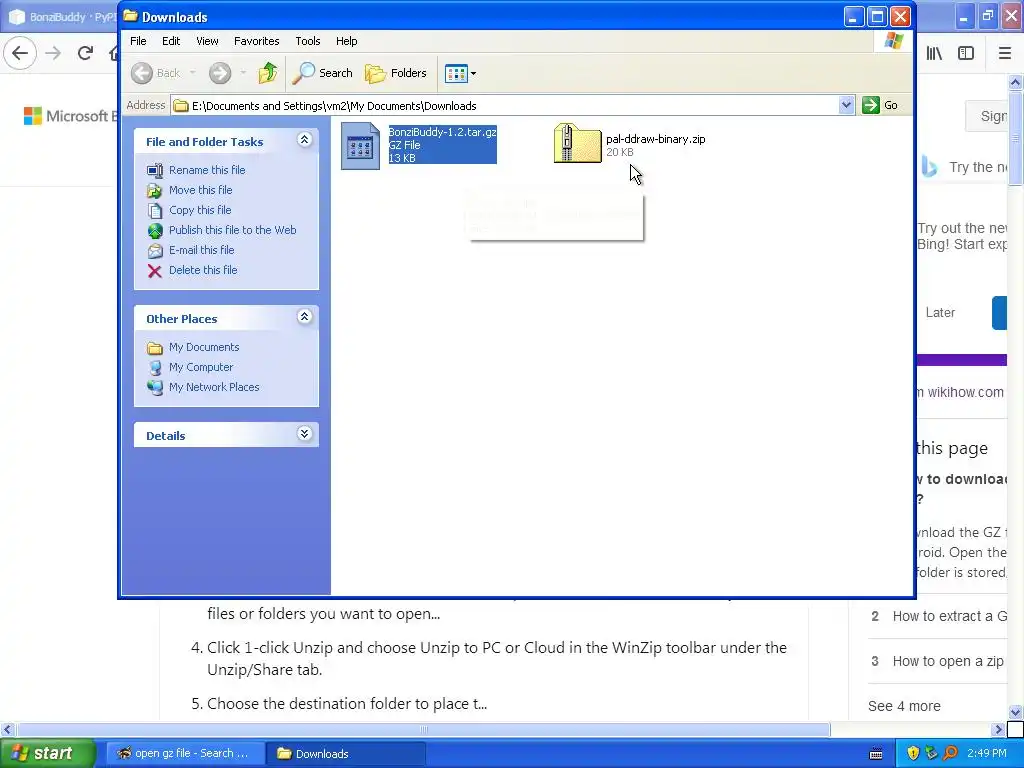1024x768 pixels.
Task: Open the Edit menu
Action: (171, 41)
